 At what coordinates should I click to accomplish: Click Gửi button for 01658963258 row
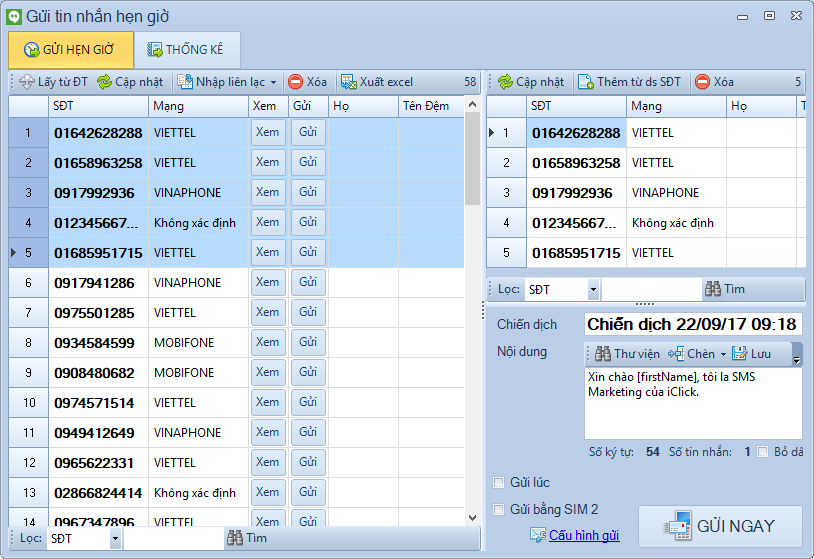pyautogui.click(x=308, y=162)
